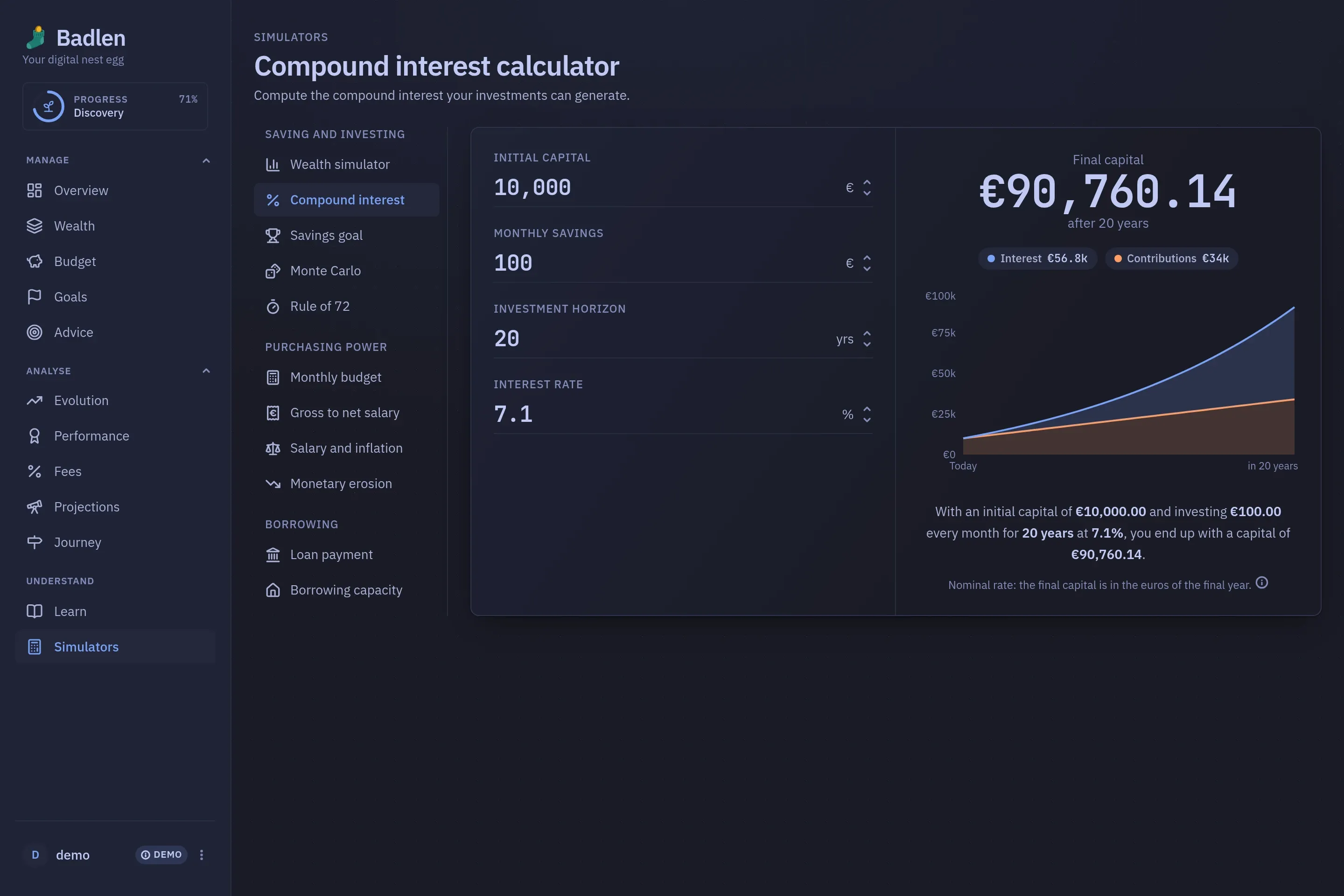Increase the initial capital stepper
The height and width of the screenshot is (896, 1344).
pos(867,182)
